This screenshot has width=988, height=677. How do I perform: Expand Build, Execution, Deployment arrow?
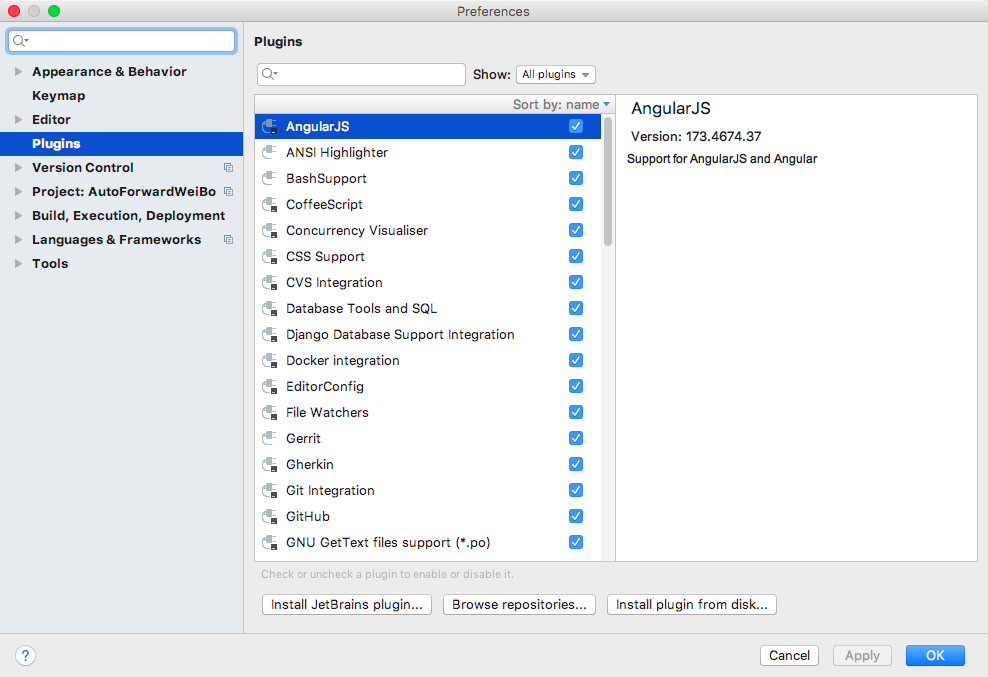pyautogui.click(x=18, y=216)
